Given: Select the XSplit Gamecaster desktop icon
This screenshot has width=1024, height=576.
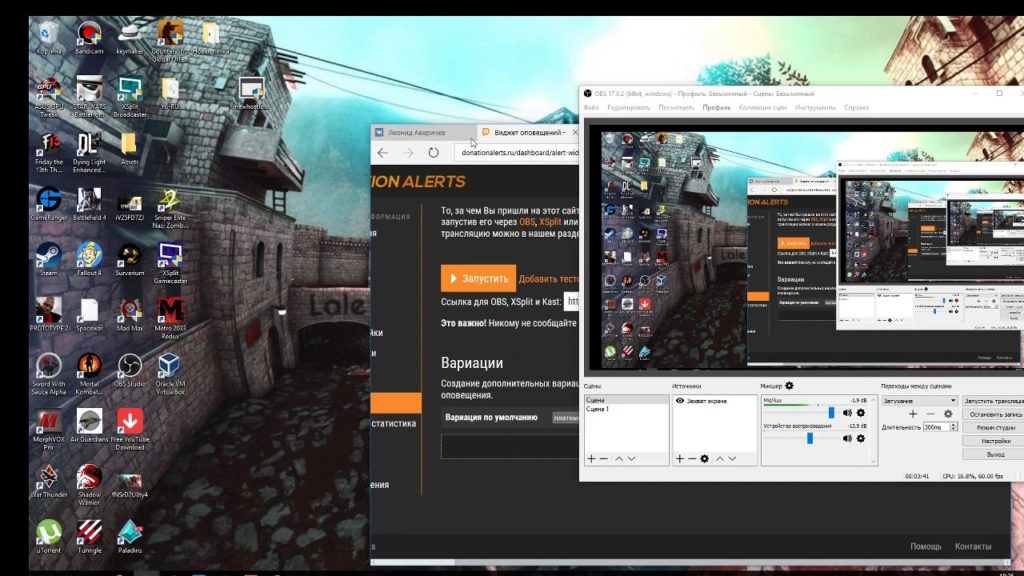Looking at the screenshot, I should (x=170, y=263).
